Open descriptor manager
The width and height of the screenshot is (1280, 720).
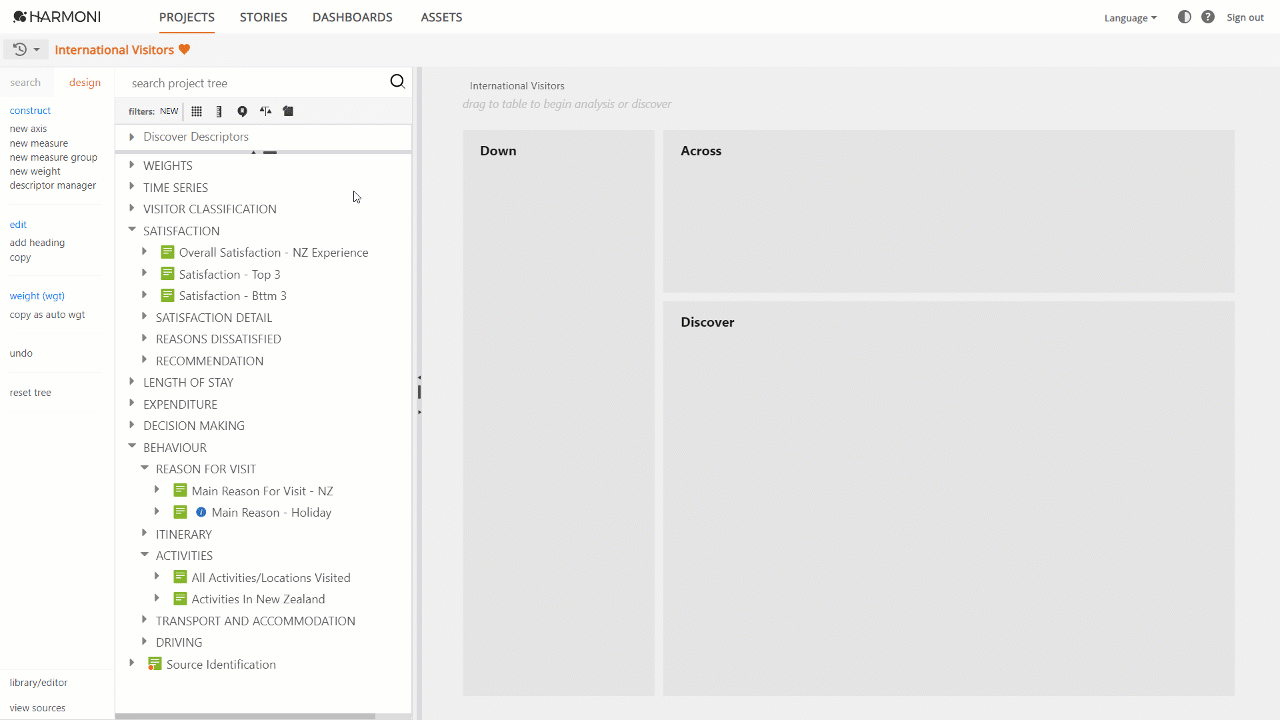point(53,185)
